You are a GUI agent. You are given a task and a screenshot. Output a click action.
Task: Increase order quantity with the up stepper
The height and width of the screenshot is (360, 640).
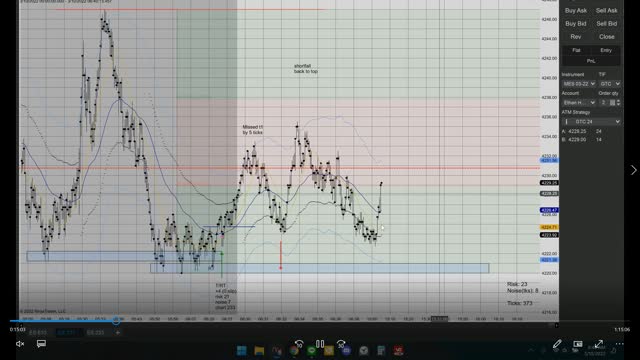[x=618, y=101]
